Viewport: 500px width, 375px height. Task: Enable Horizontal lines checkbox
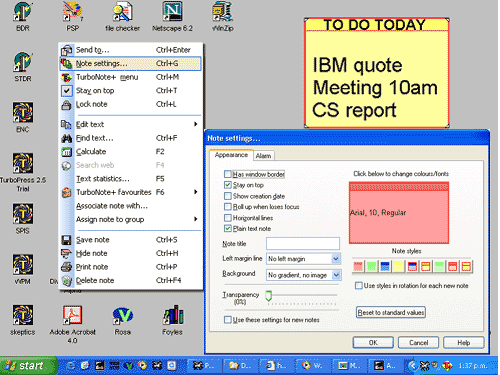[228, 218]
